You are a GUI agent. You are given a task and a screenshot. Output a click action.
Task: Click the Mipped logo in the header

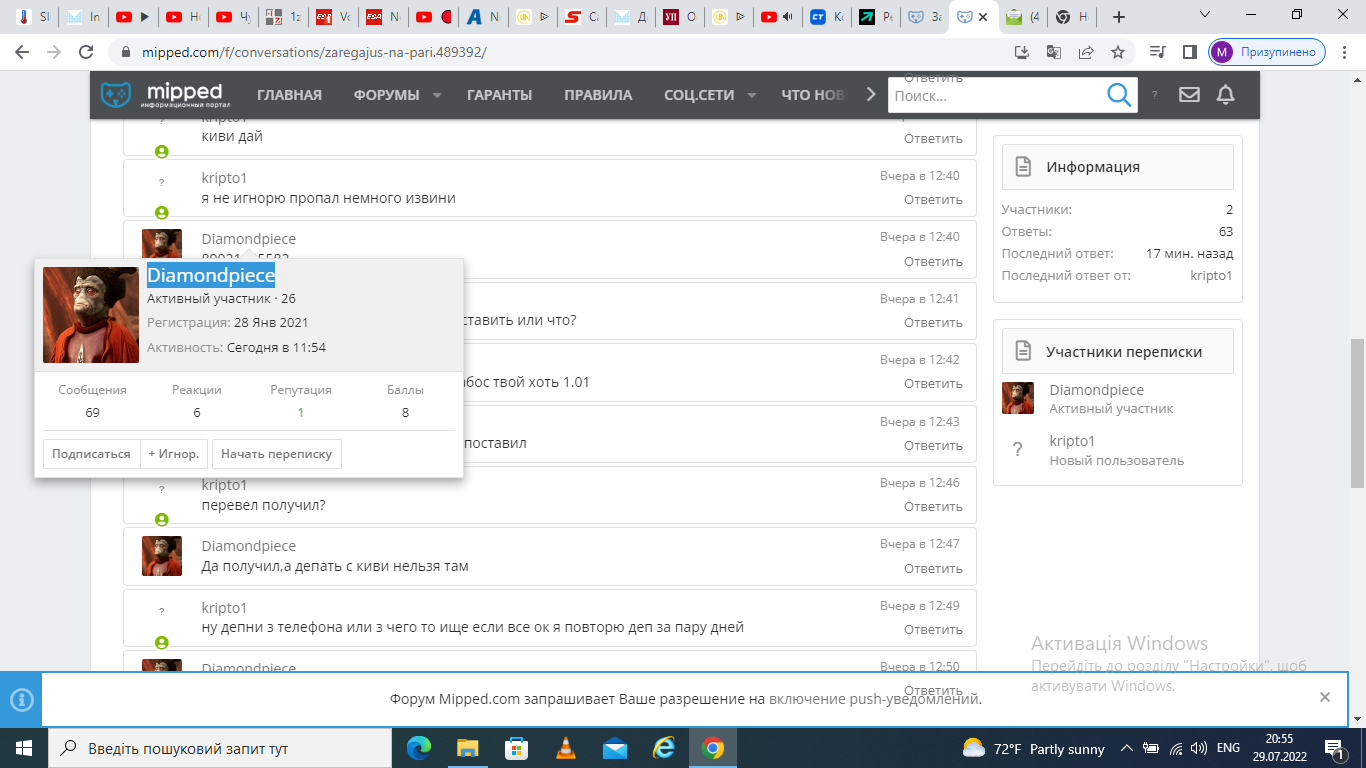point(166,95)
